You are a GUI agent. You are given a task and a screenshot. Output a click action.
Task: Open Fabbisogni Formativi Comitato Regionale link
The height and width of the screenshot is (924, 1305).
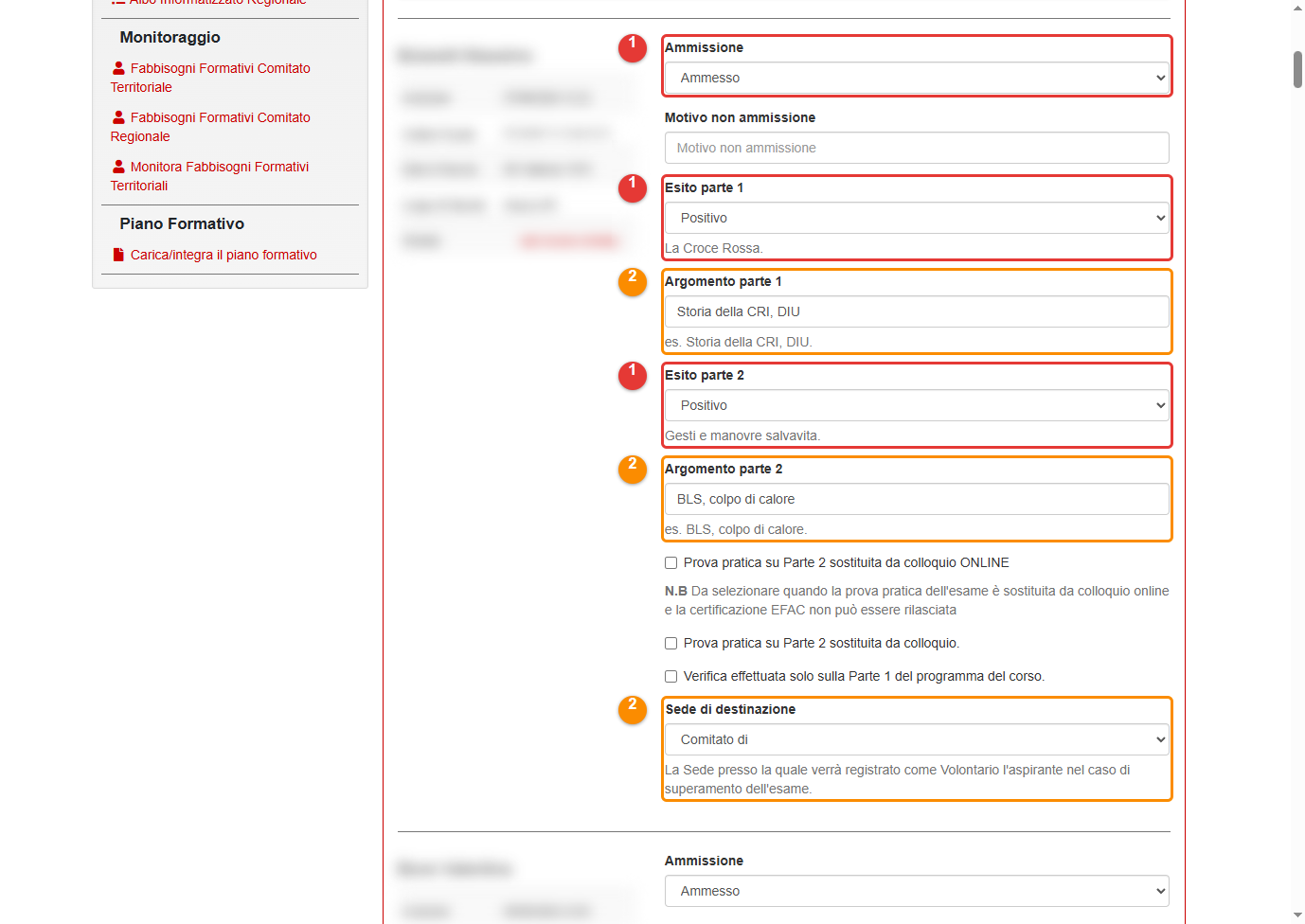click(x=210, y=127)
